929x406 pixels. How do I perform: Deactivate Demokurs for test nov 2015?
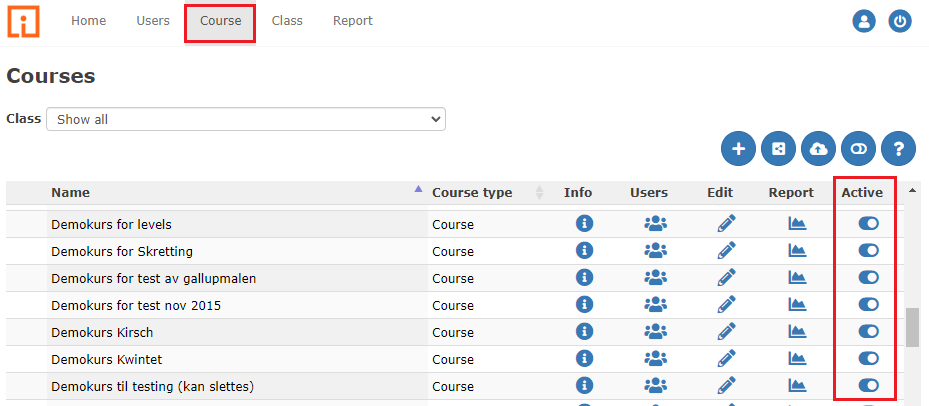868,305
